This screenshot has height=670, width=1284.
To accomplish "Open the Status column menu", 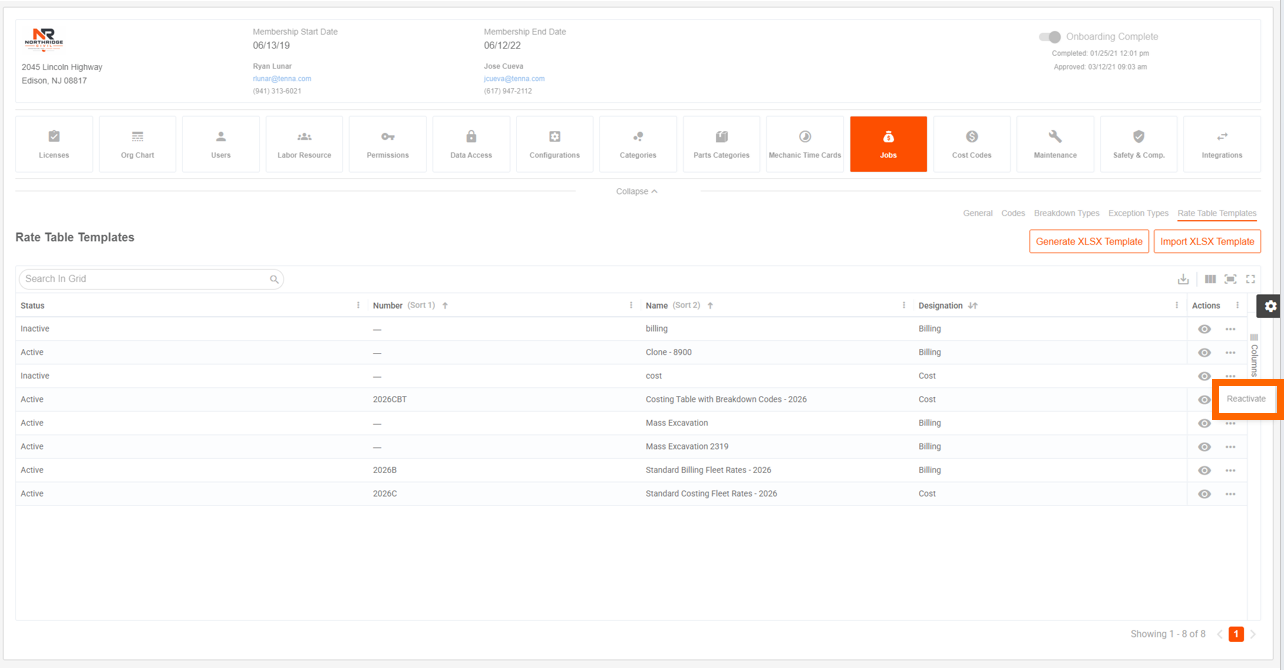I will coord(358,306).
